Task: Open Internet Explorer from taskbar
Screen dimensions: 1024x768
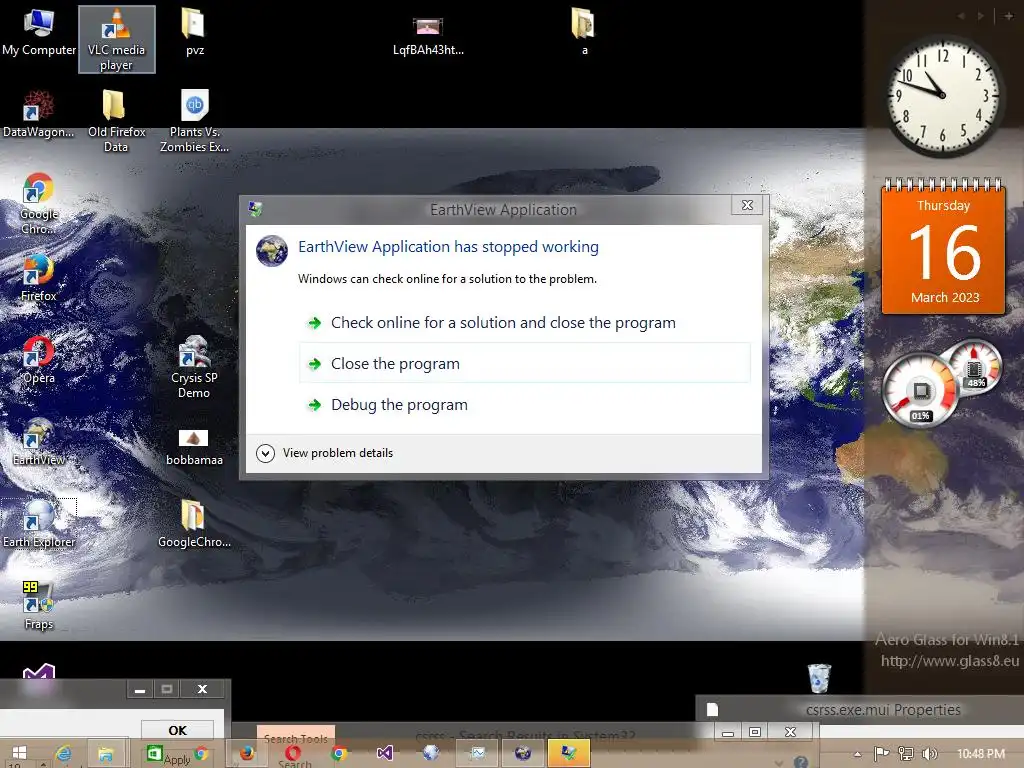Action: point(63,754)
